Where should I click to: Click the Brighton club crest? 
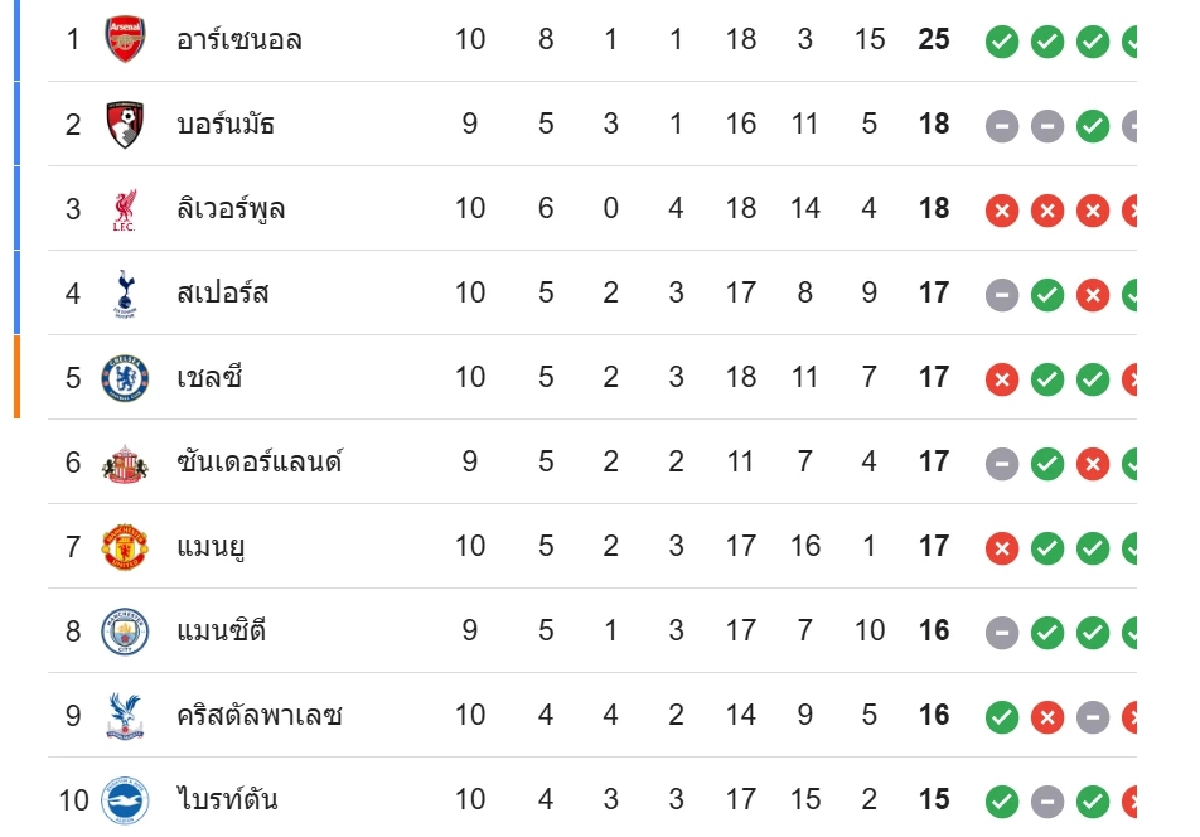[x=125, y=800]
